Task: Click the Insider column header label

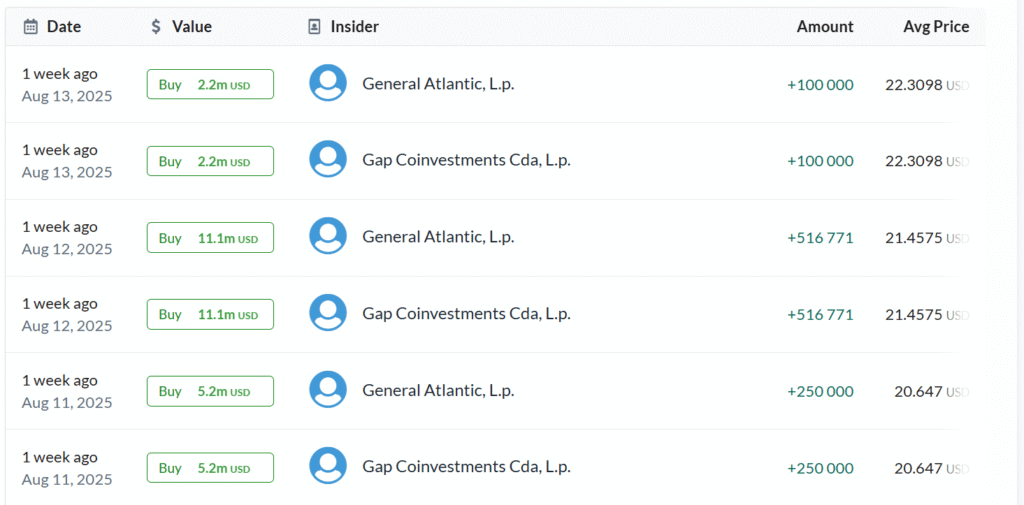Action: pyautogui.click(x=355, y=27)
